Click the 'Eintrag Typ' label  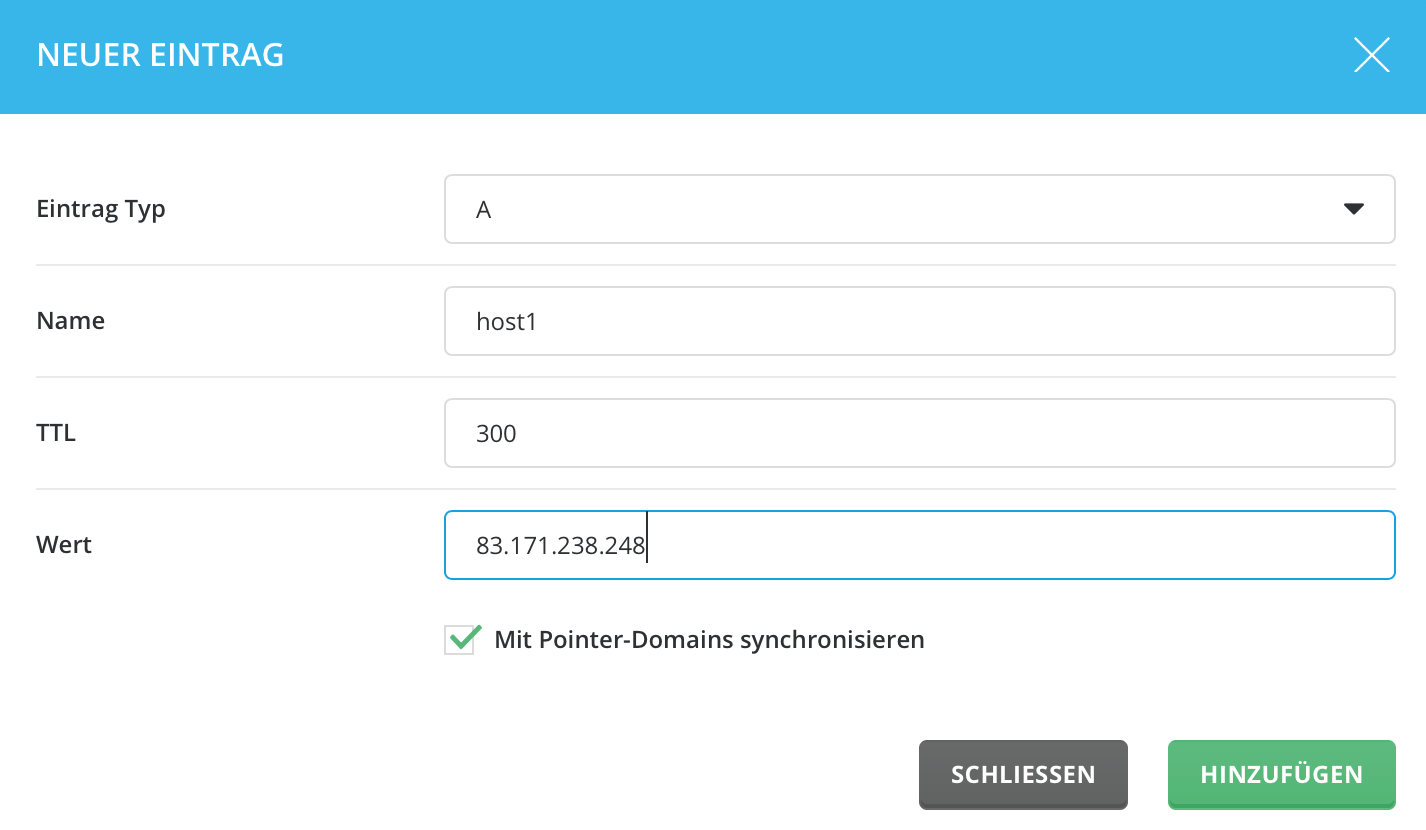101,210
